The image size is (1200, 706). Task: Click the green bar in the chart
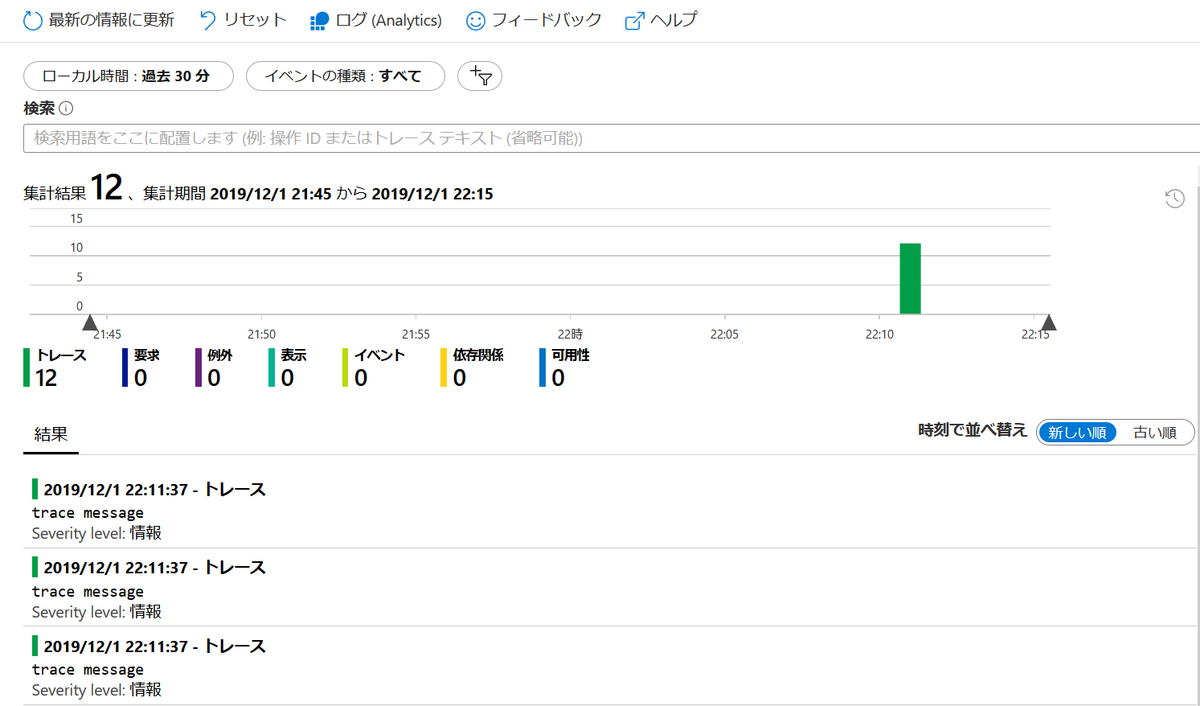point(910,278)
